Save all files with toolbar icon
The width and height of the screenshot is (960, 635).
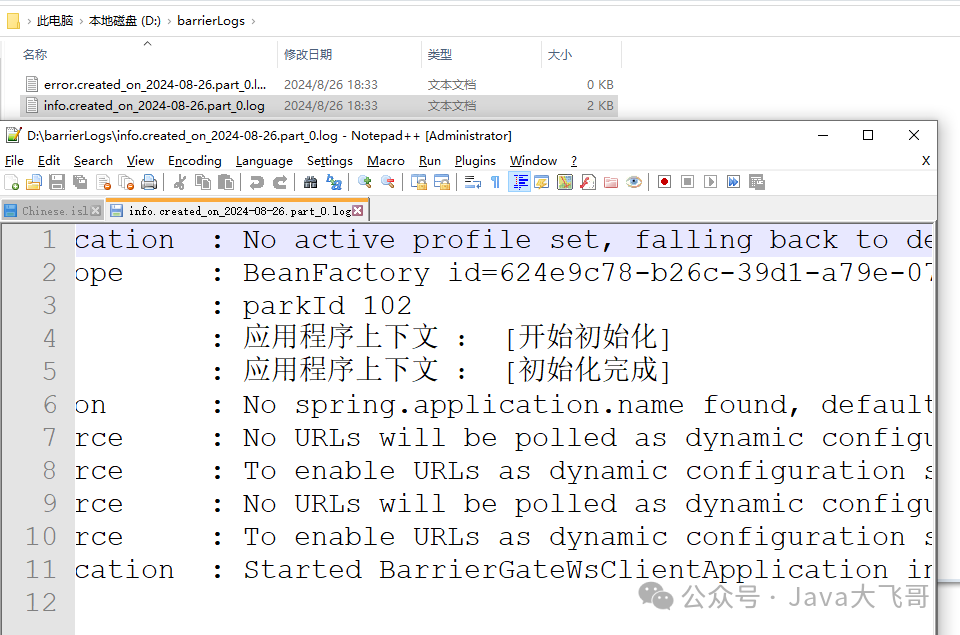[80, 182]
